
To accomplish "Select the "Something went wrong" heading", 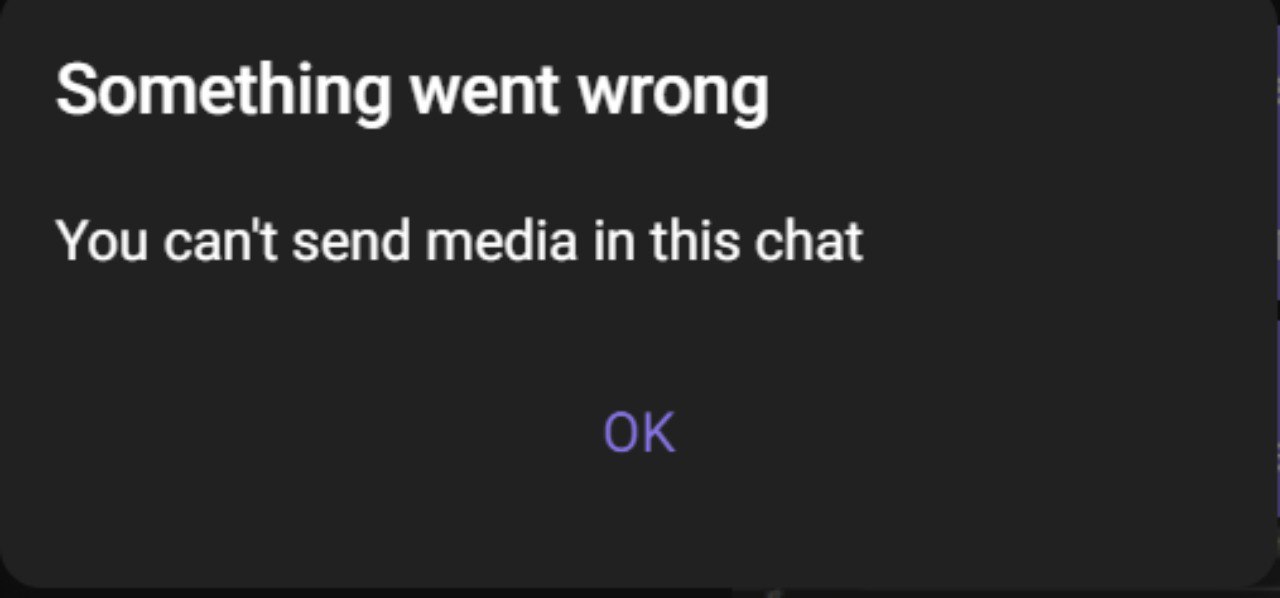I will (412, 93).
